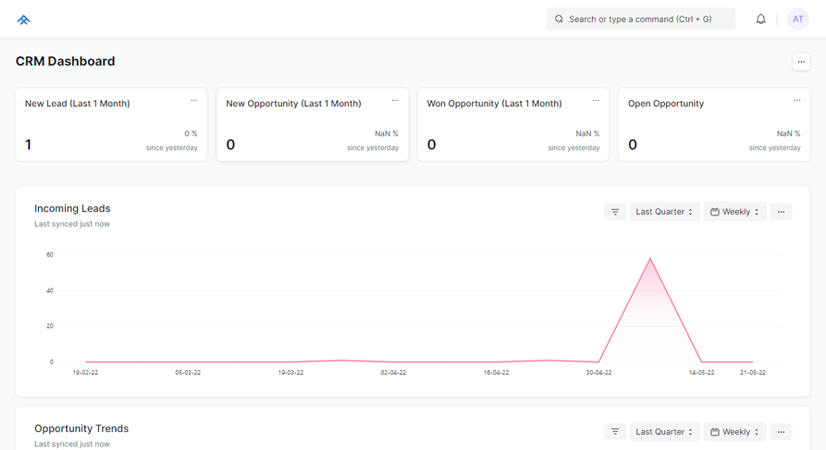Click the peak point of leads chart
Viewport: 826px width, 450px height.
[651, 259]
